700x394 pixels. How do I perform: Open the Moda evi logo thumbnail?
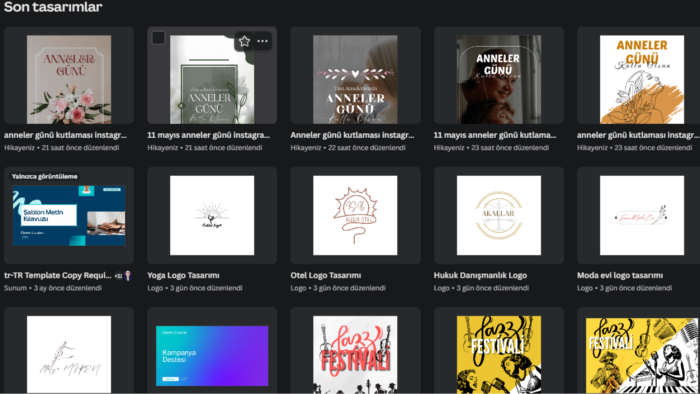(642, 216)
